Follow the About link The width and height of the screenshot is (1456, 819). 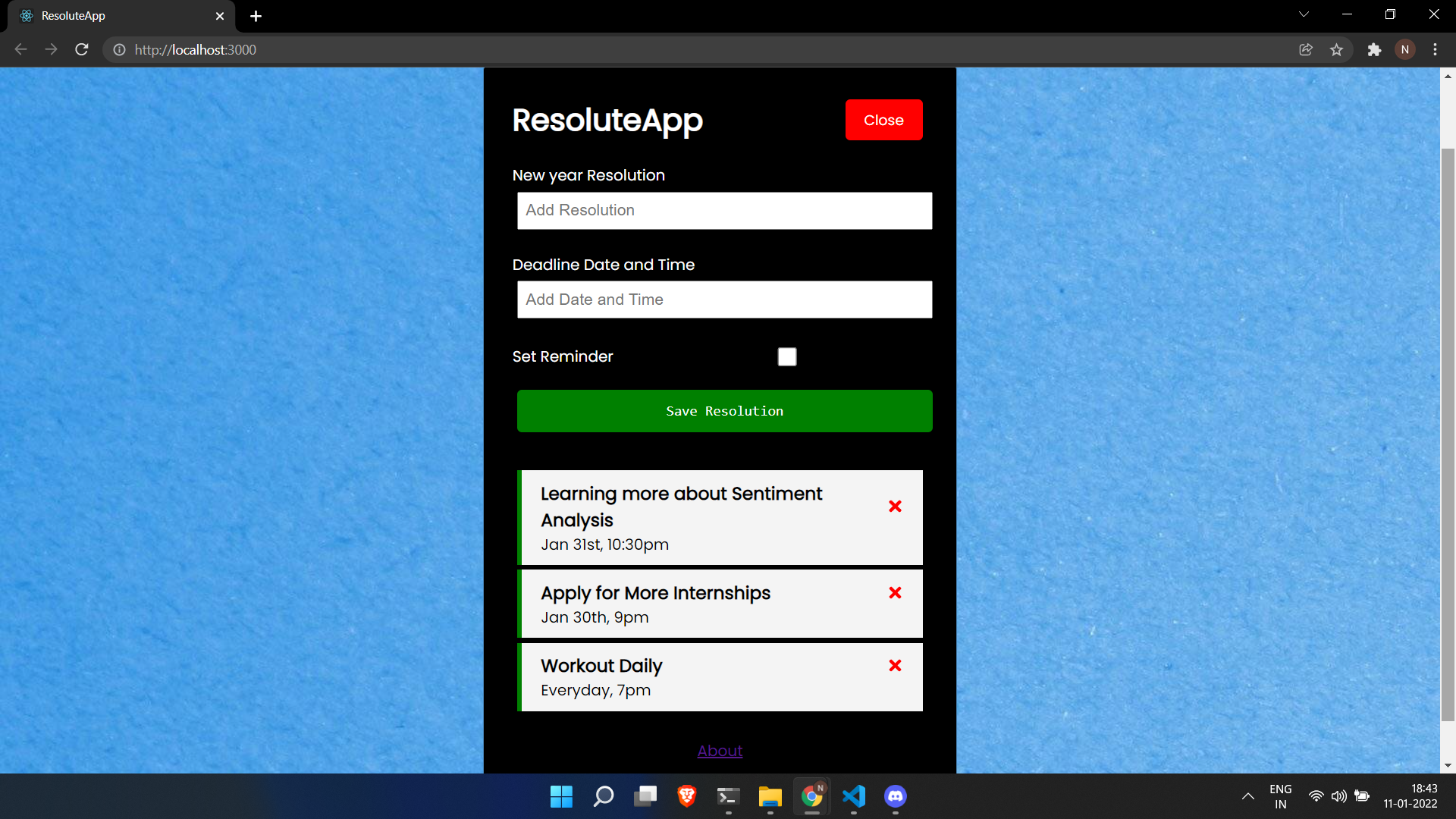pos(720,751)
